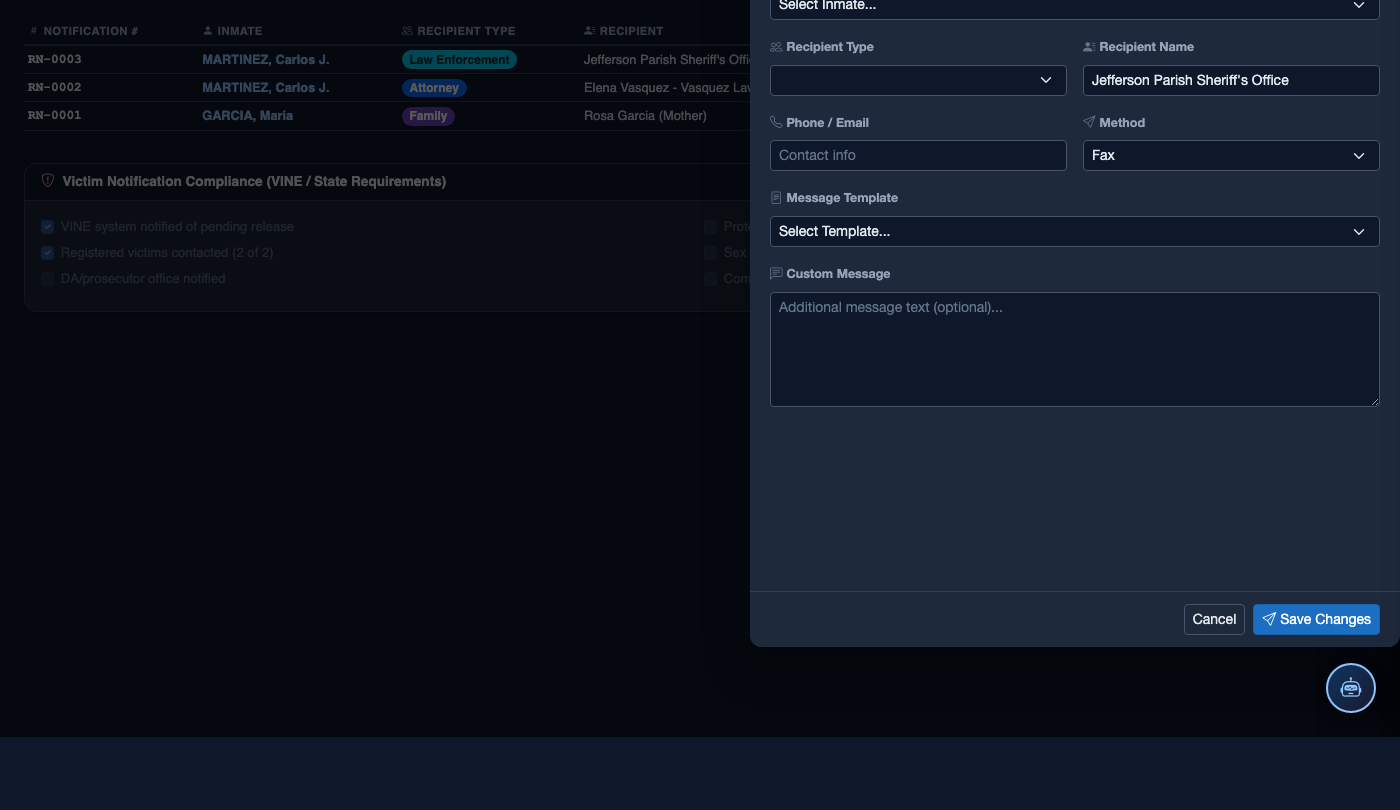Sort by RECIPIENT TYPE column header
1400x810 pixels.
pyautogui.click(x=458, y=31)
